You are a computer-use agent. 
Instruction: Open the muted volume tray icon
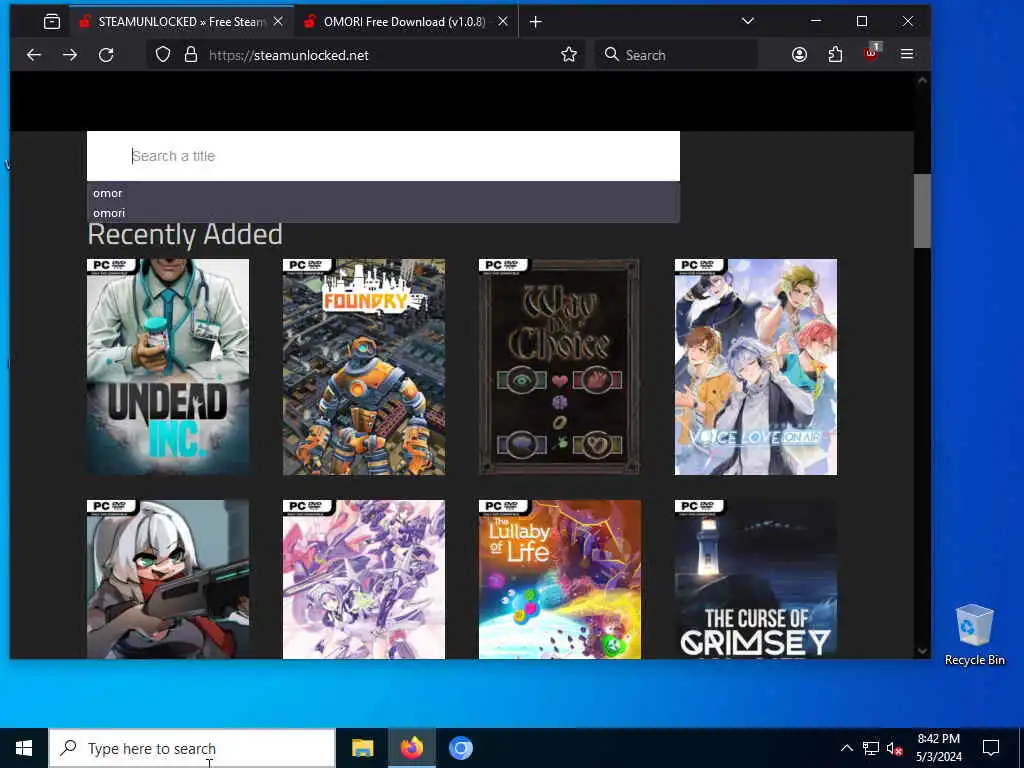point(894,748)
